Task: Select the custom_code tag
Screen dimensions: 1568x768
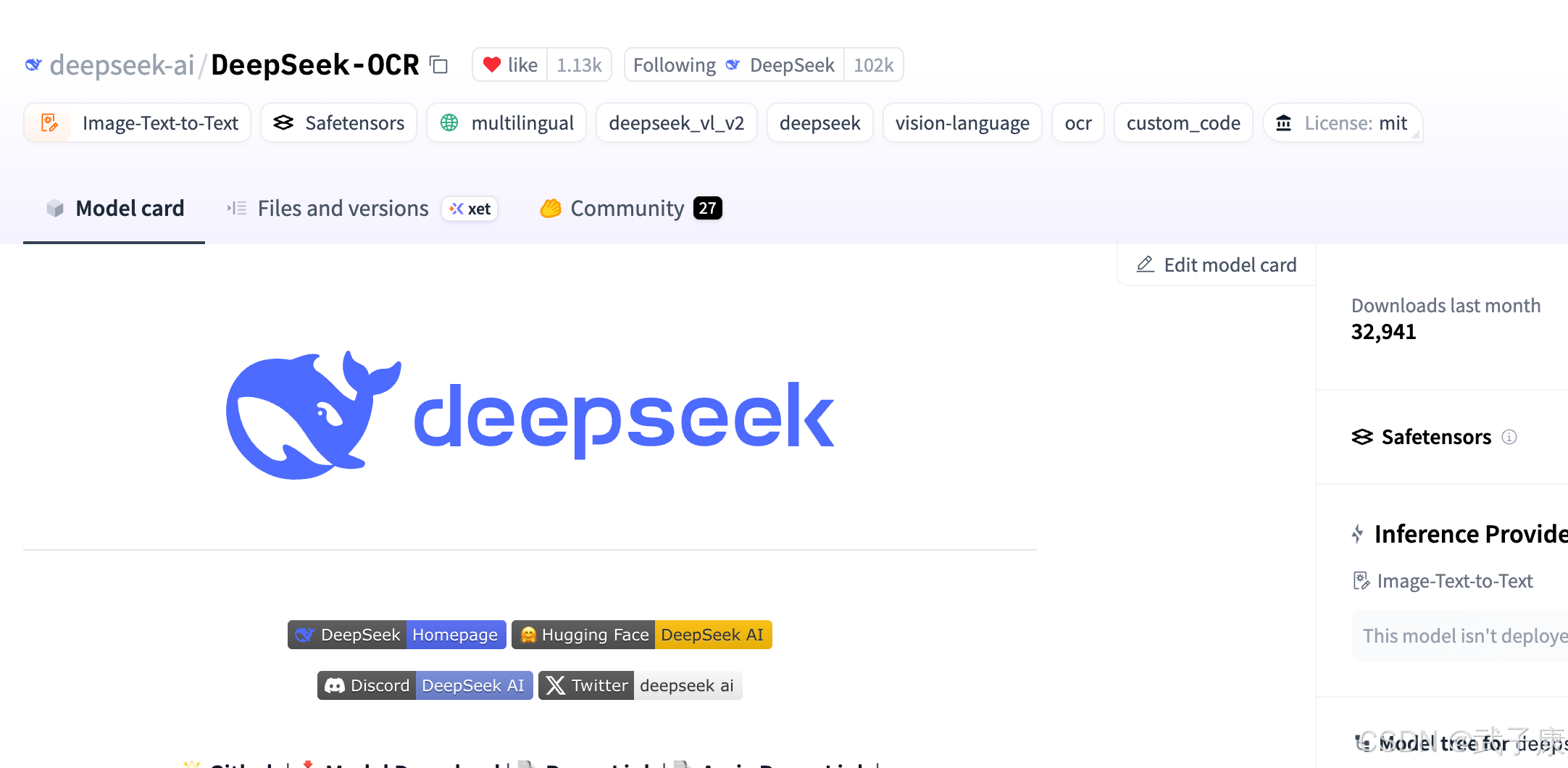Action: coord(1183,123)
